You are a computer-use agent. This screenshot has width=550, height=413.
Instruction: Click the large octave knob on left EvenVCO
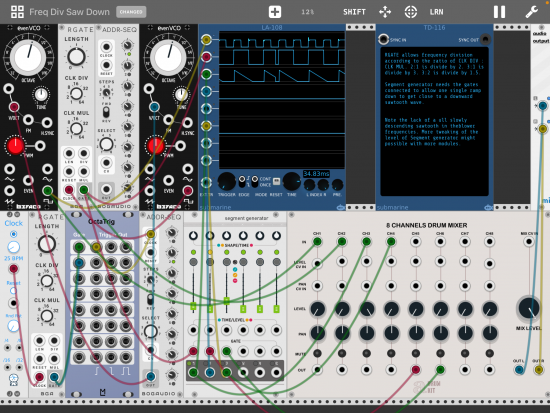(x=28, y=57)
